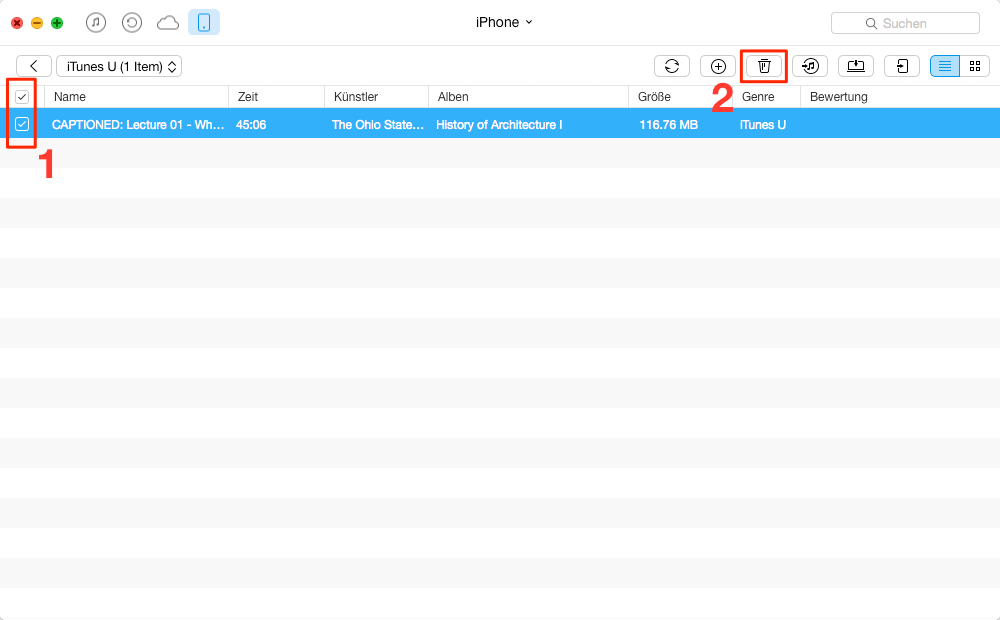Open the iTunes backup restore icon
Image resolution: width=1000 pixels, height=620 pixels.
(x=132, y=23)
